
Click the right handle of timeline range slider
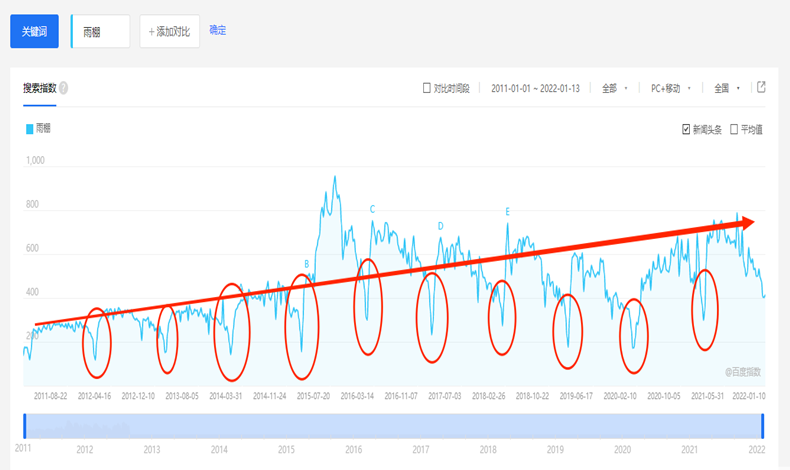tap(763, 425)
